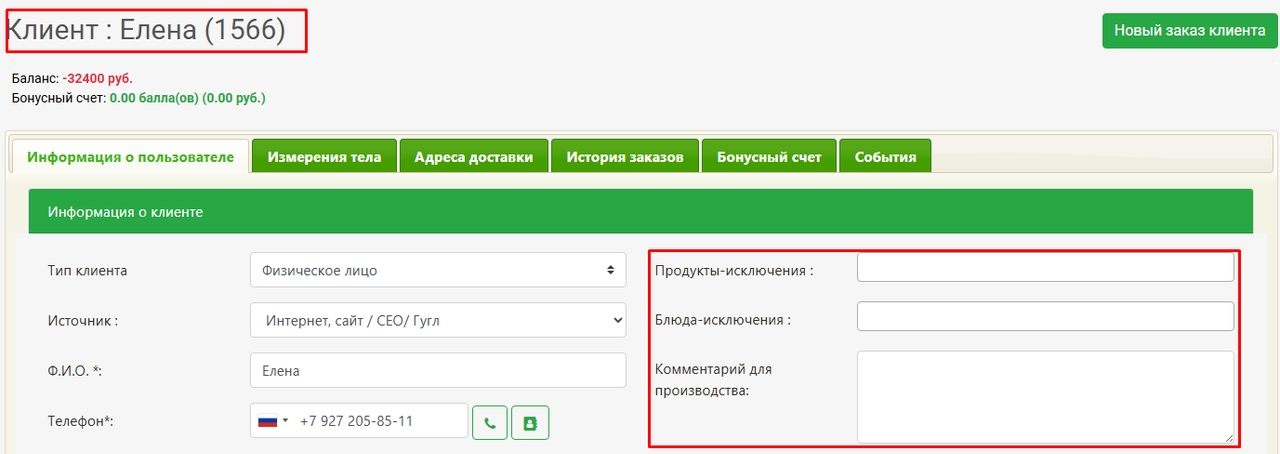Go to the История заказов tab
This screenshot has width=1280, height=454.
coord(625,157)
